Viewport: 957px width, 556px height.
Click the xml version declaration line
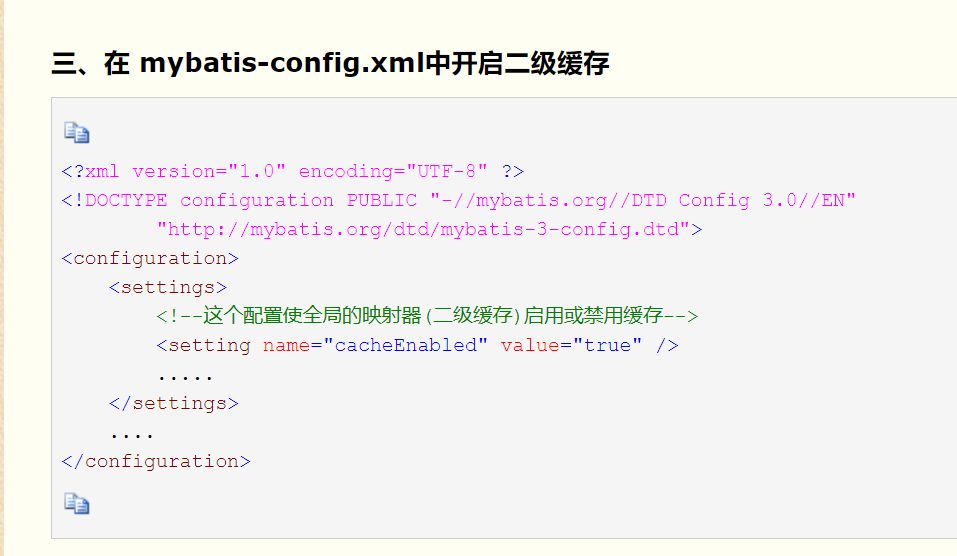pyautogui.click(x=292, y=171)
